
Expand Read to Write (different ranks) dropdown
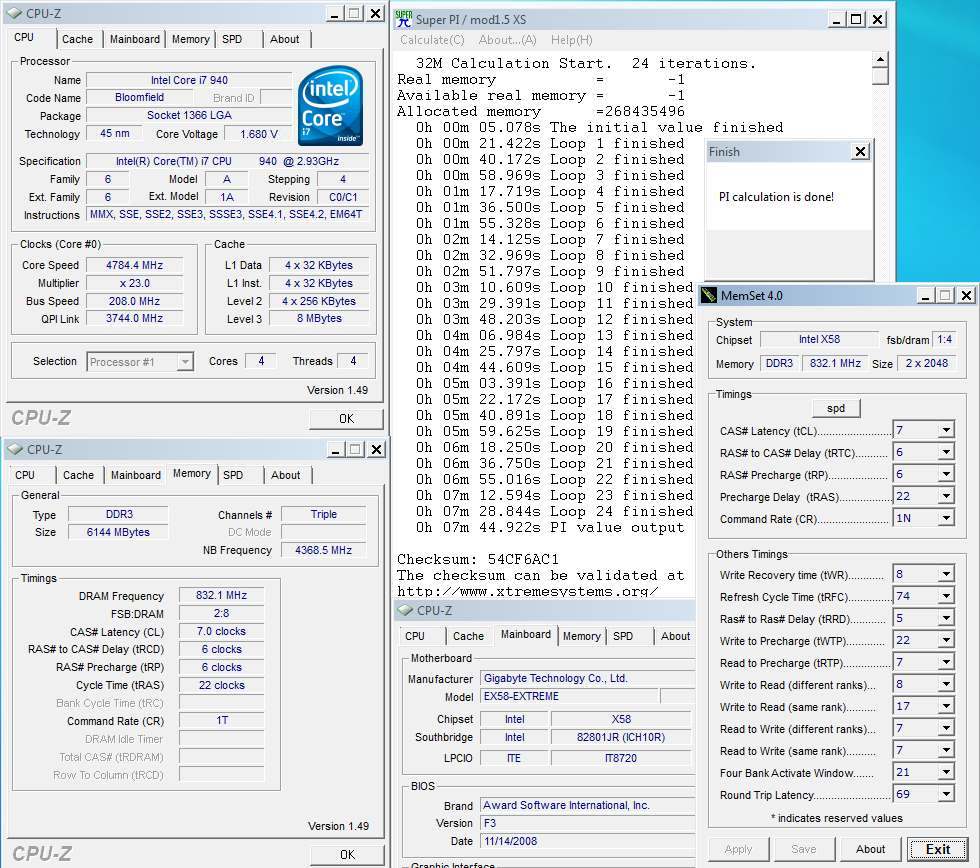(946, 728)
